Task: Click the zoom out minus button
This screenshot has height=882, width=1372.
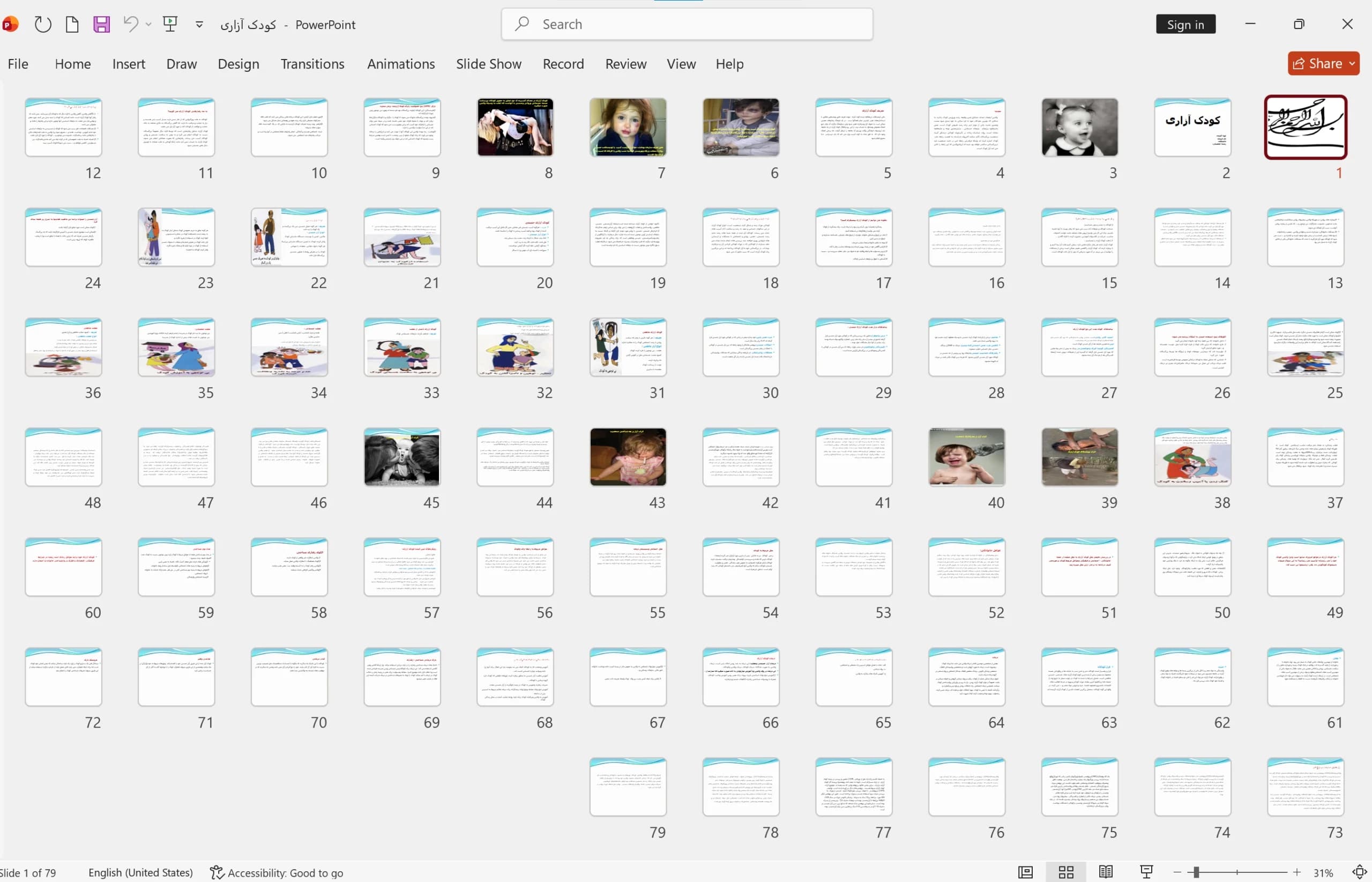Action: (x=1177, y=872)
